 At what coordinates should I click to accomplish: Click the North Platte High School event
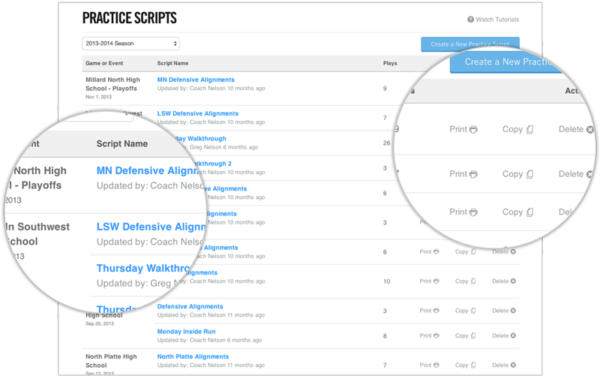coord(111,361)
